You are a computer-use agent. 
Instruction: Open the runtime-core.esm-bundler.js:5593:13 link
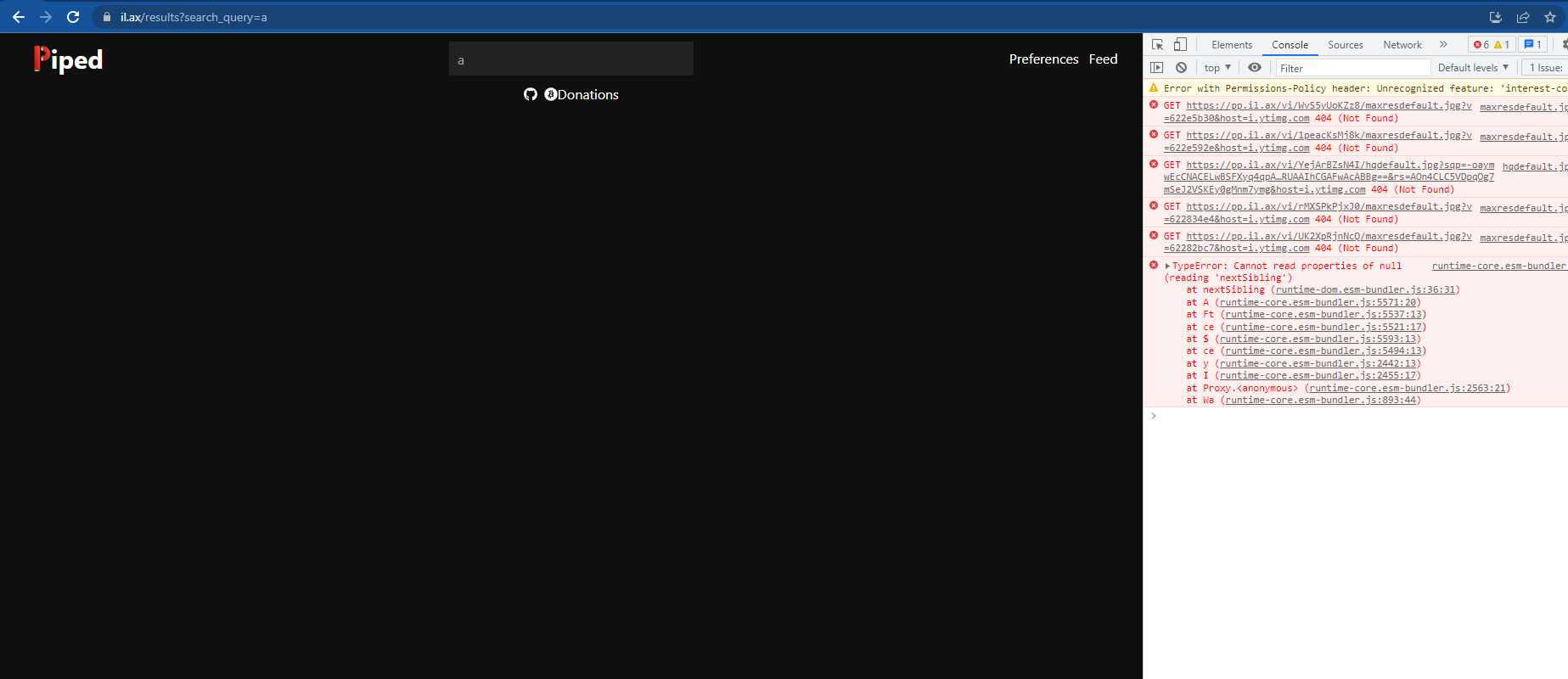click(1318, 339)
